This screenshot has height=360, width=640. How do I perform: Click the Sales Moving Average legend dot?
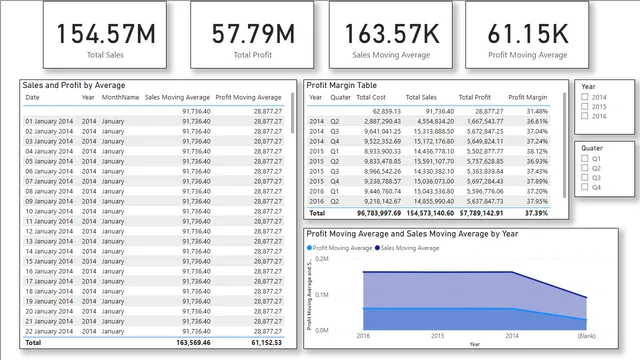377,248
